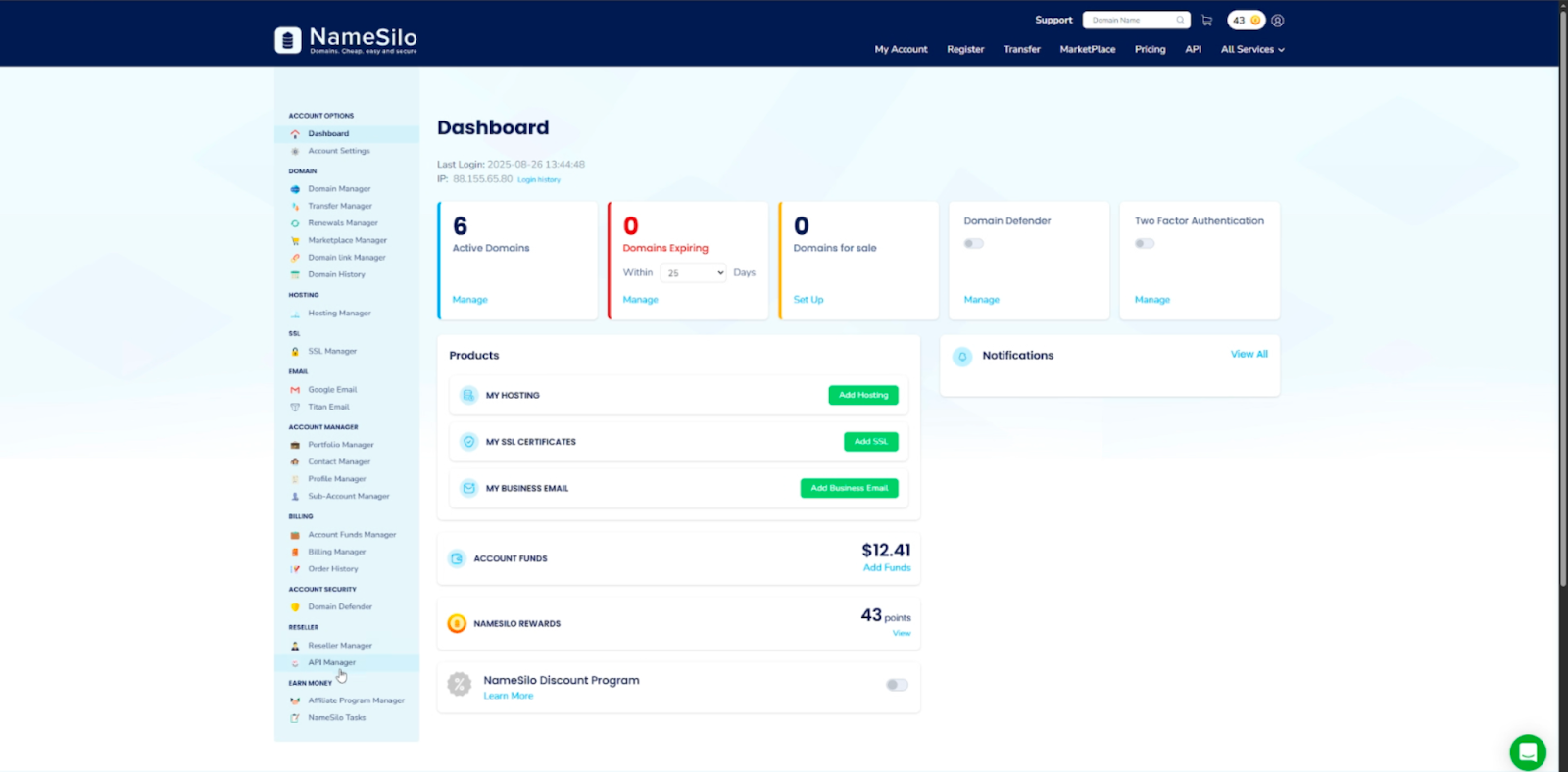Click the Billing Manager icon

coord(295,552)
